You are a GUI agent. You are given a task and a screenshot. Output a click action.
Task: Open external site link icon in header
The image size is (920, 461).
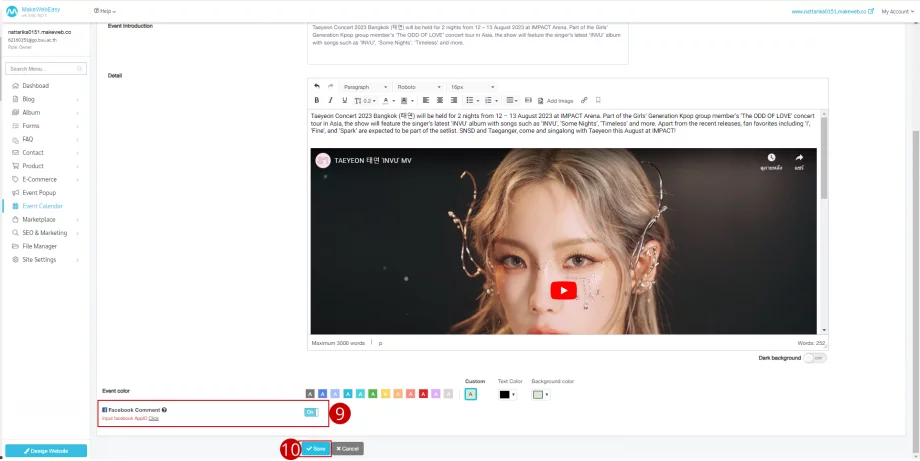[871, 11]
